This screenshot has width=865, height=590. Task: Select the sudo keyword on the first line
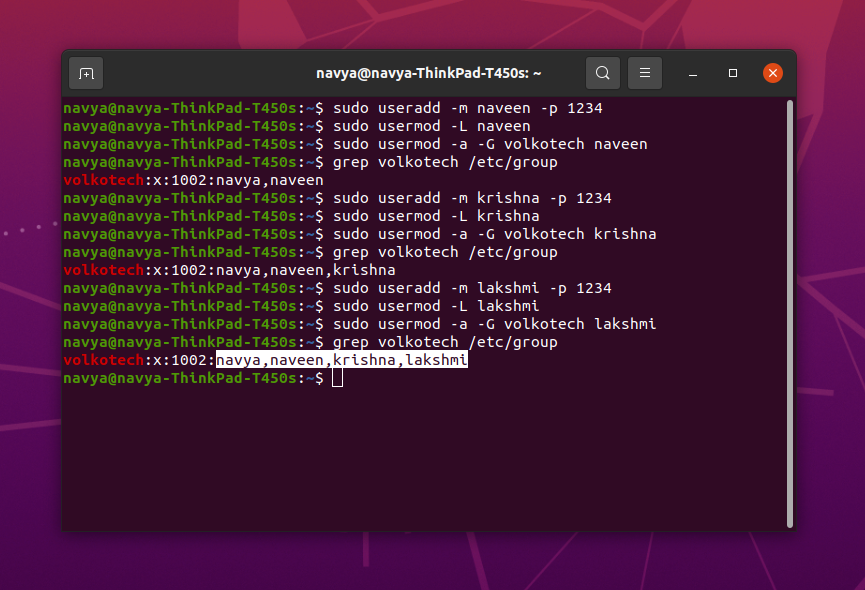(353, 107)
